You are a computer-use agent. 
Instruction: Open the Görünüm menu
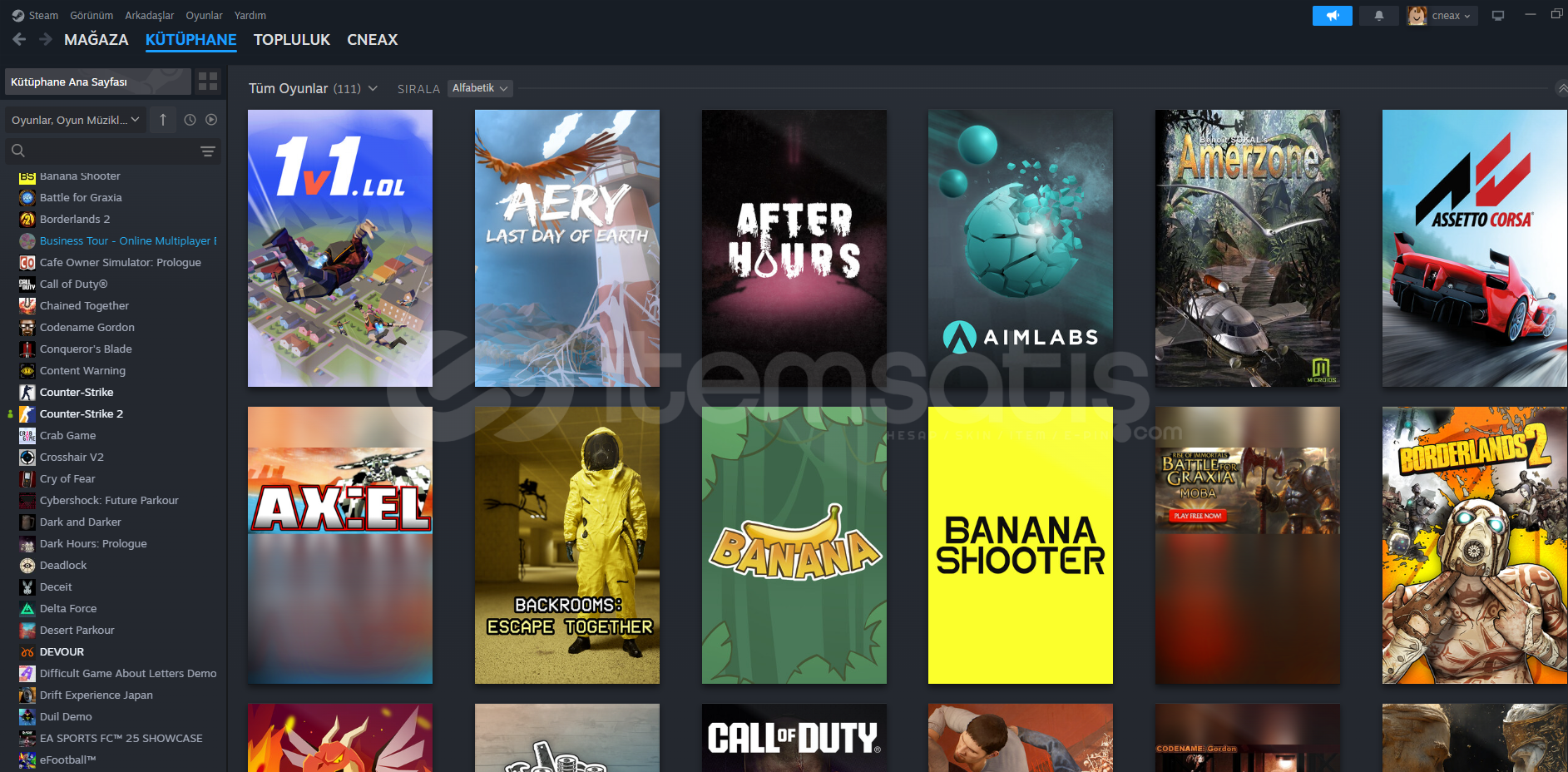click(x=92, y=15)
